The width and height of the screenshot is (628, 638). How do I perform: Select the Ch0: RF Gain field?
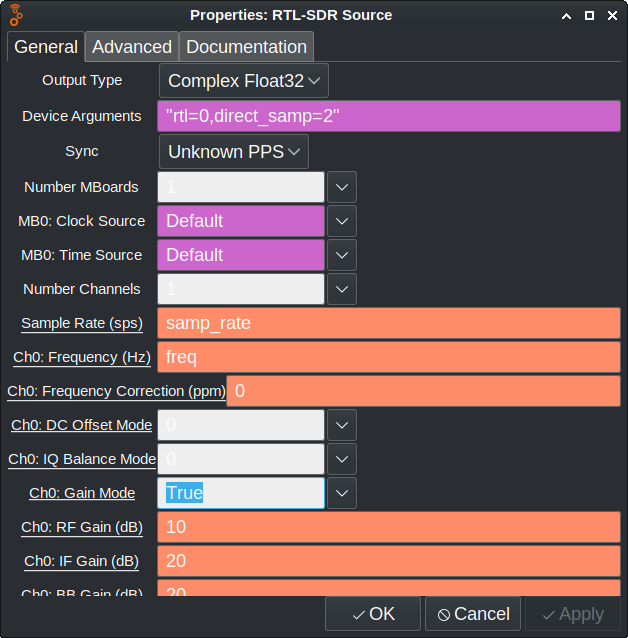tap(388, 527)
